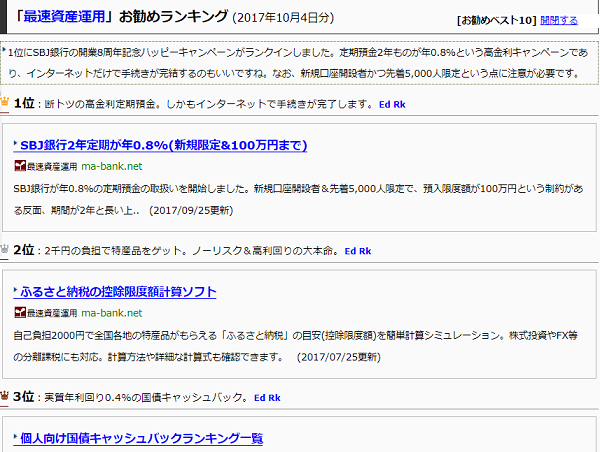The width and height of the screenshot is (600, 452).
Task: Click ma-bank.net text in ふるさと納税 card
Action: point(112,313)
